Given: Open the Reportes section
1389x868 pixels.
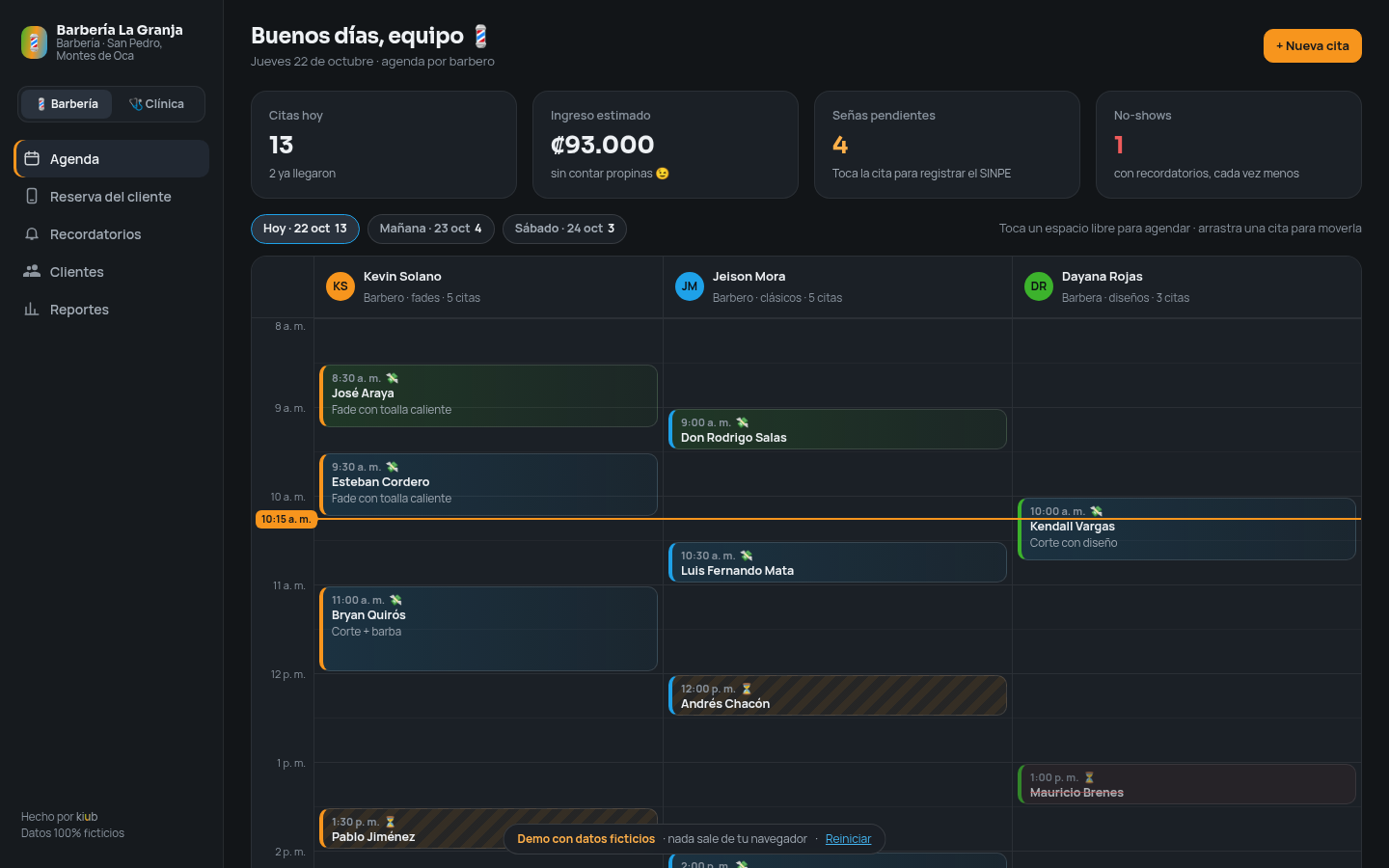Looking at the screenshot, I should coord(112,310).
